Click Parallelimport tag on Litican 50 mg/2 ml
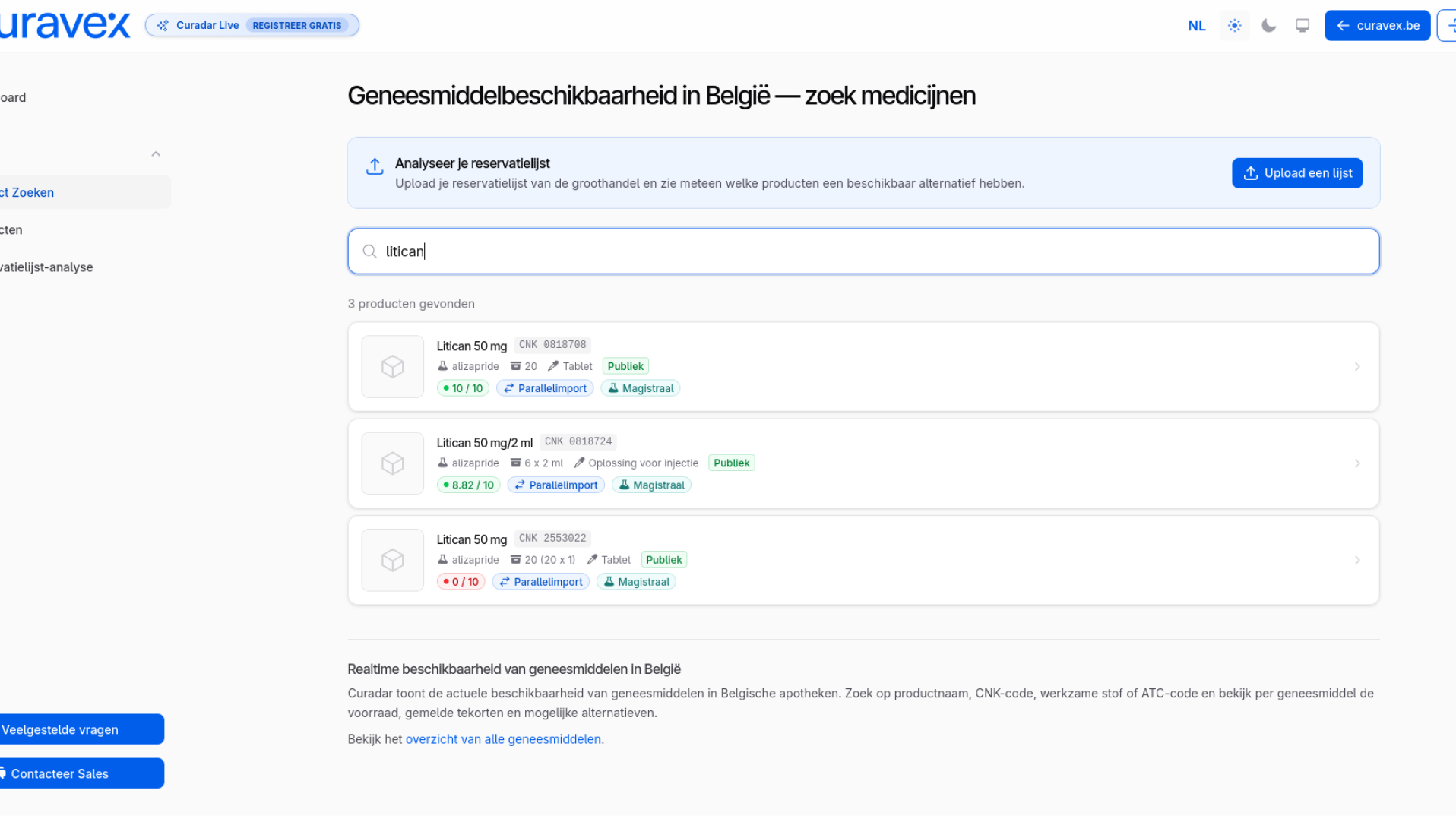 click(555, 485)
